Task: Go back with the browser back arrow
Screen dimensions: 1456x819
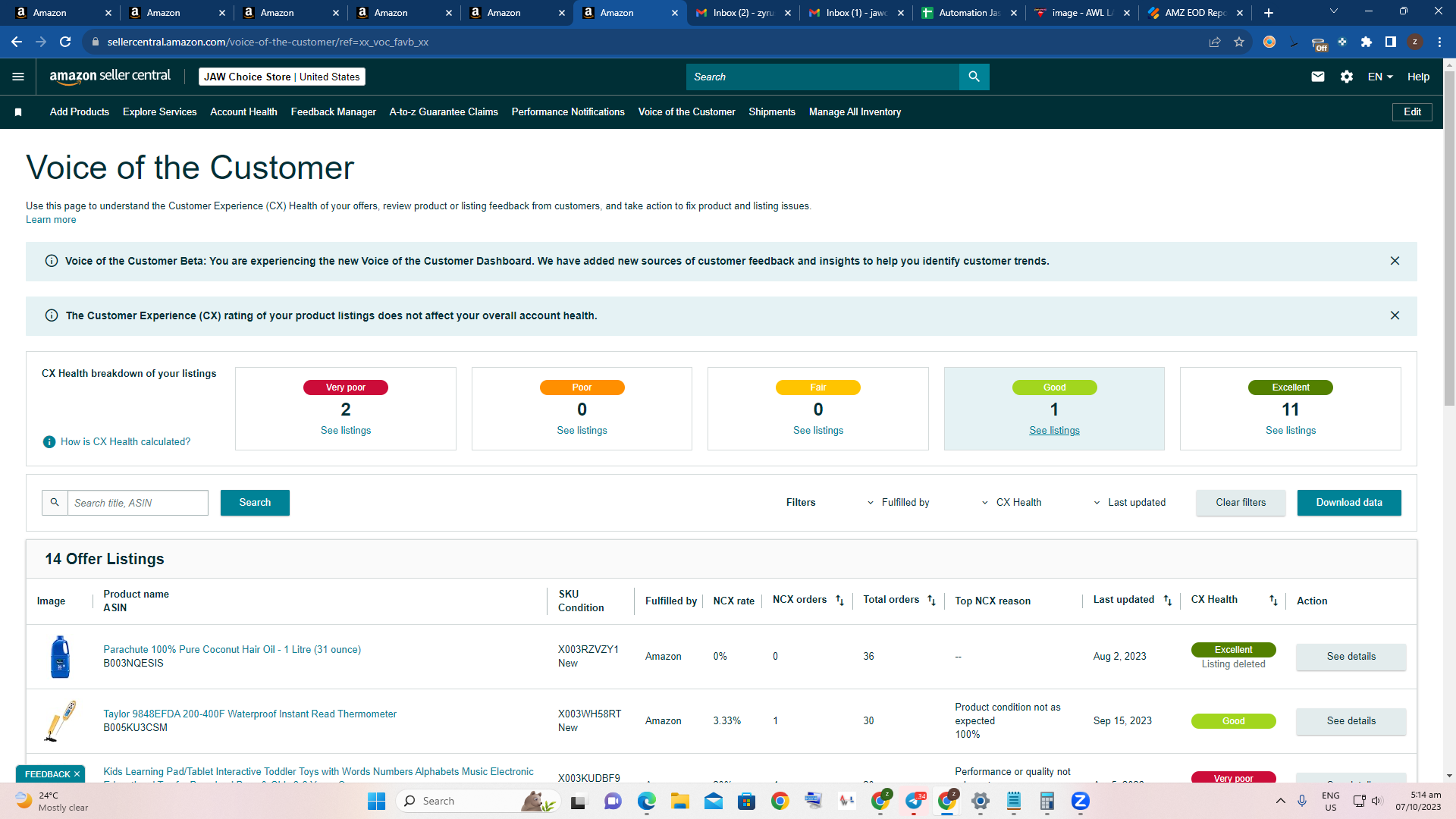Action: [x=17, y=42]
